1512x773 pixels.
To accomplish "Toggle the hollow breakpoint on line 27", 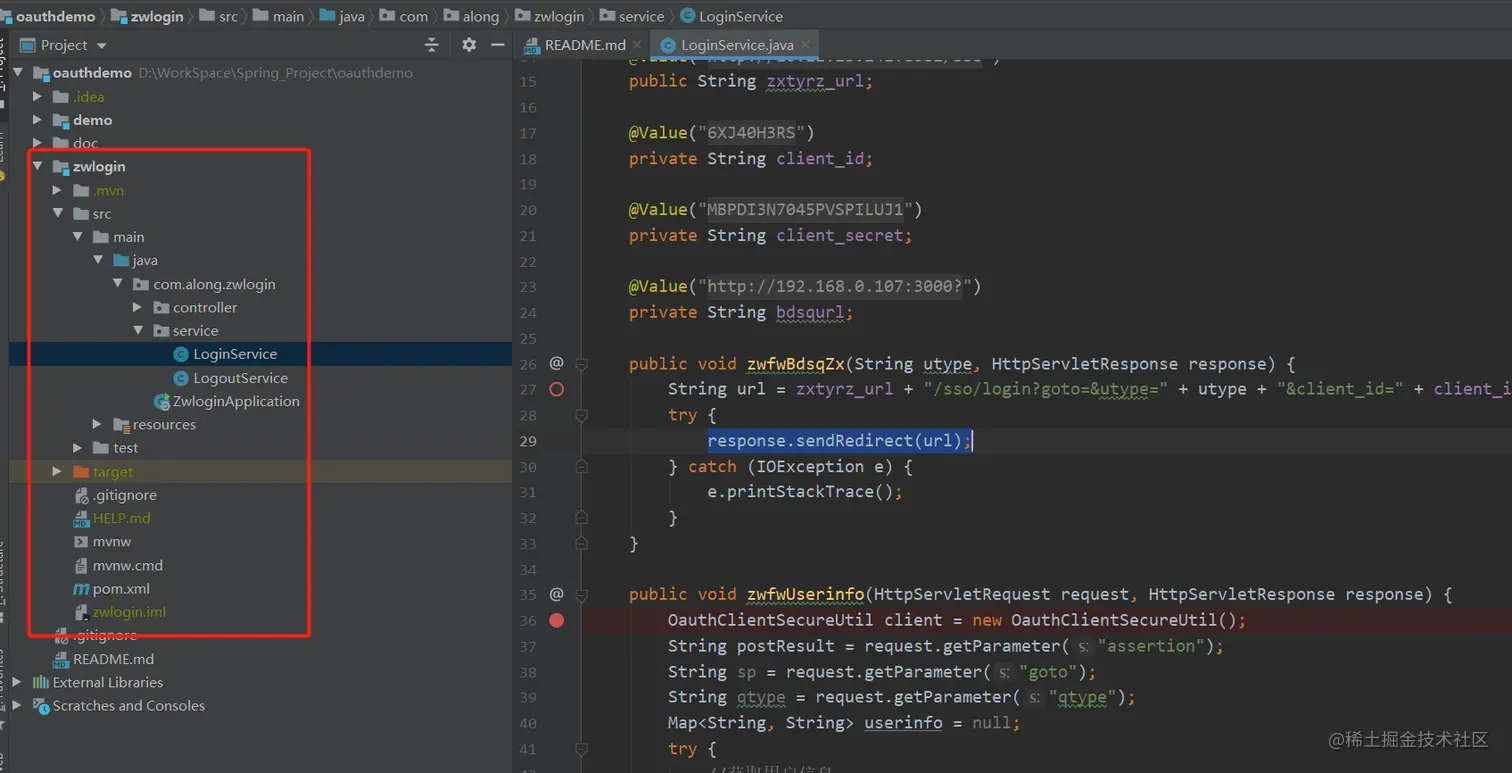I will click(557, 389).
